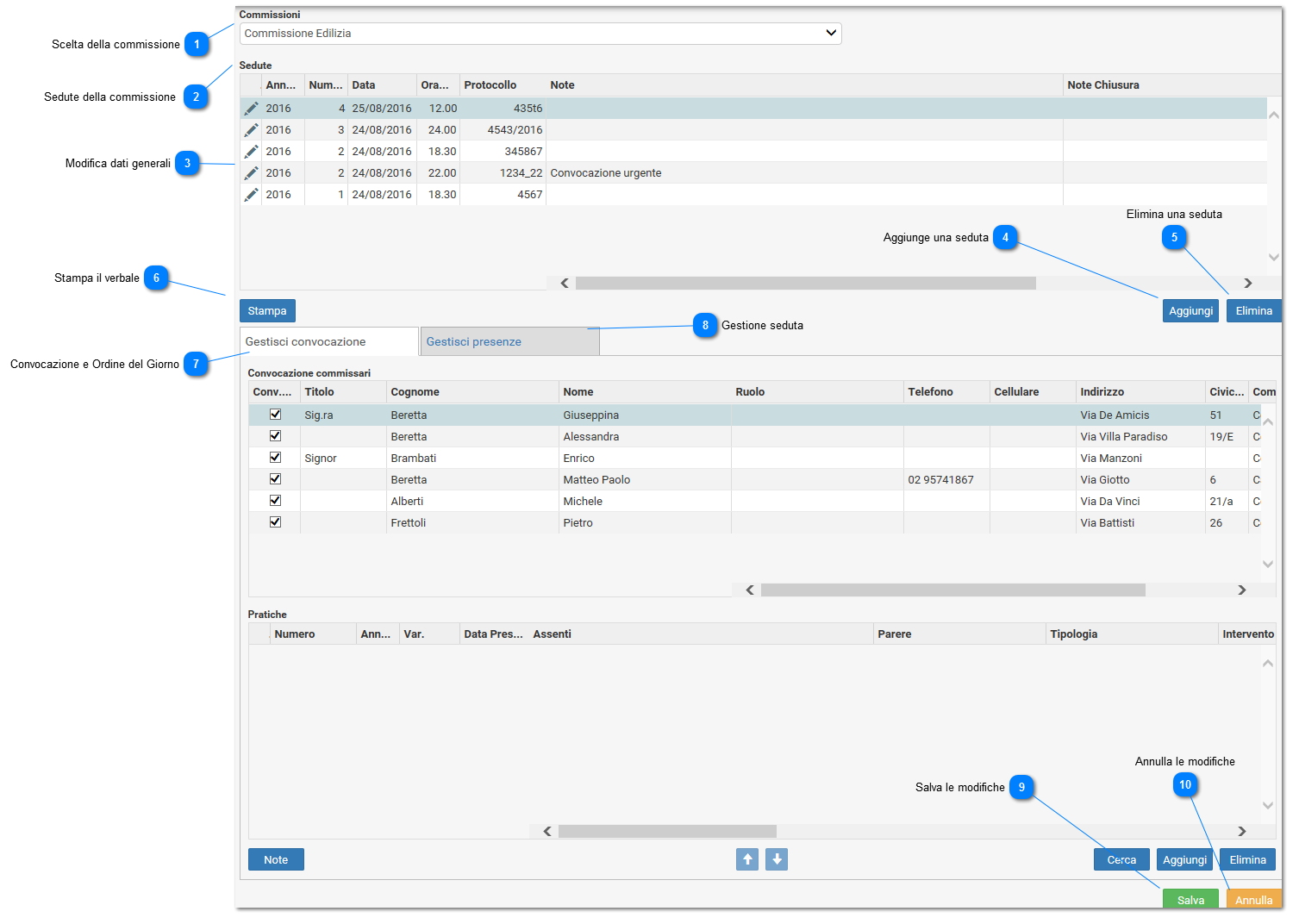Select address cell 'Via Villa Paradiso'
Viewport: 1299px width, 924px height.
pyautogui.click(x=1140, y=437)
